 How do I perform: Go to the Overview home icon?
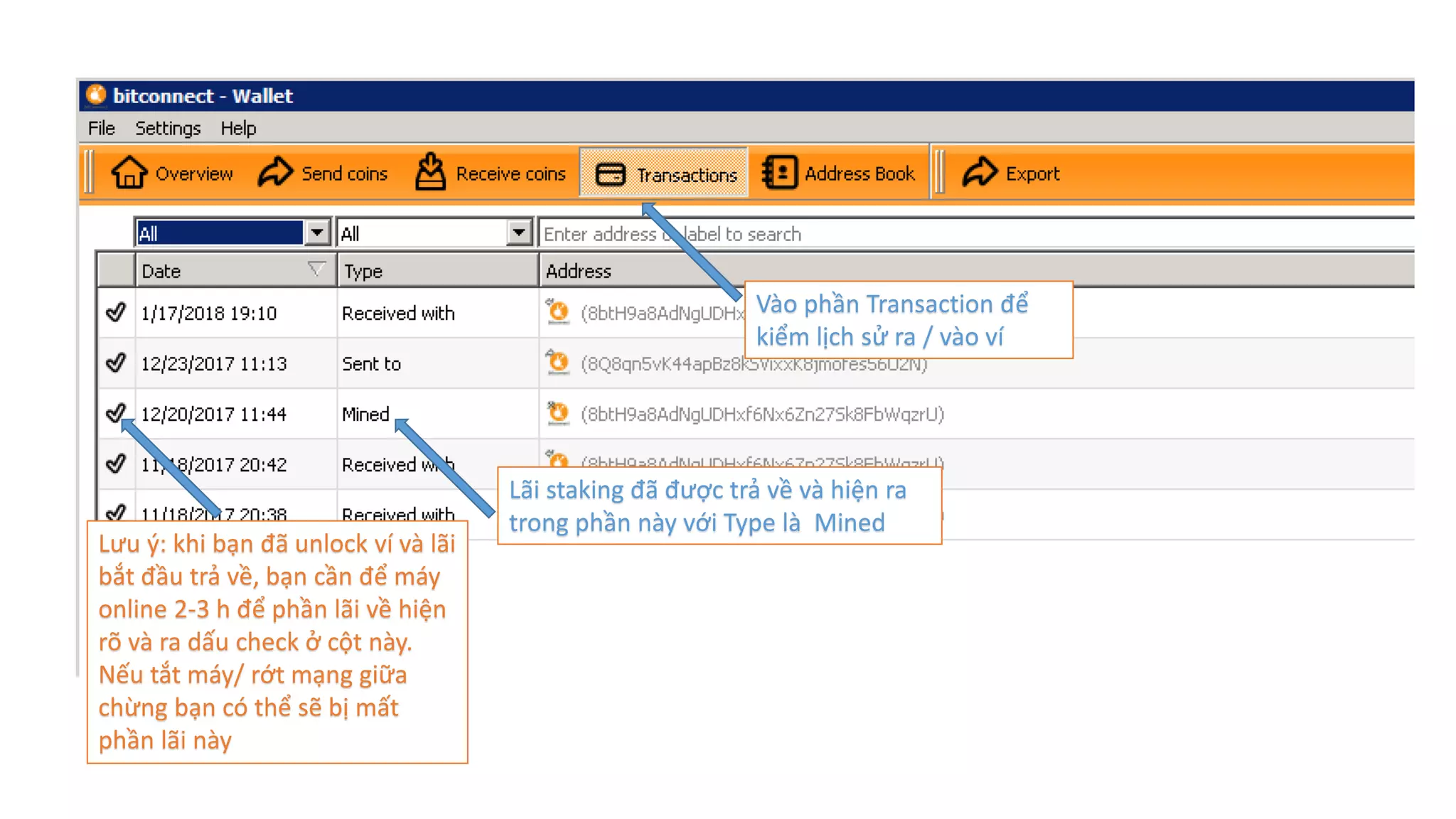(x=129, y=173)
